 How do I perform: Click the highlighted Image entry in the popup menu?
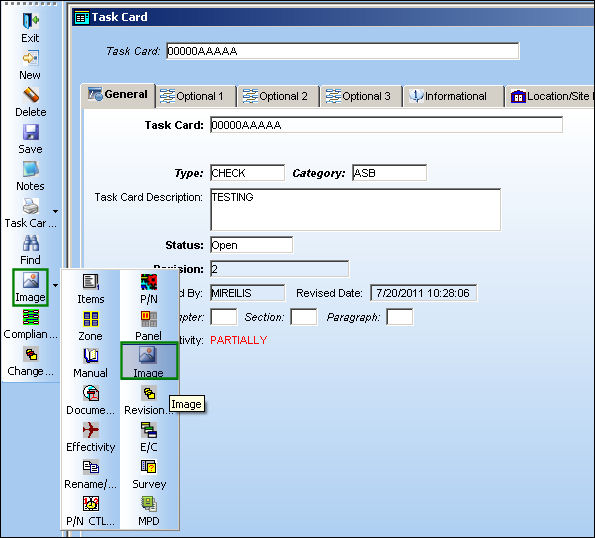point(149,361)
